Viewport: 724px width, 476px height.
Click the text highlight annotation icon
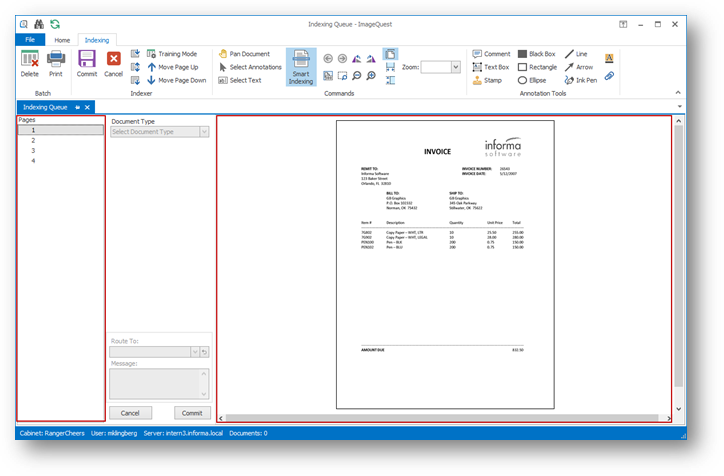tap(609, 58)
